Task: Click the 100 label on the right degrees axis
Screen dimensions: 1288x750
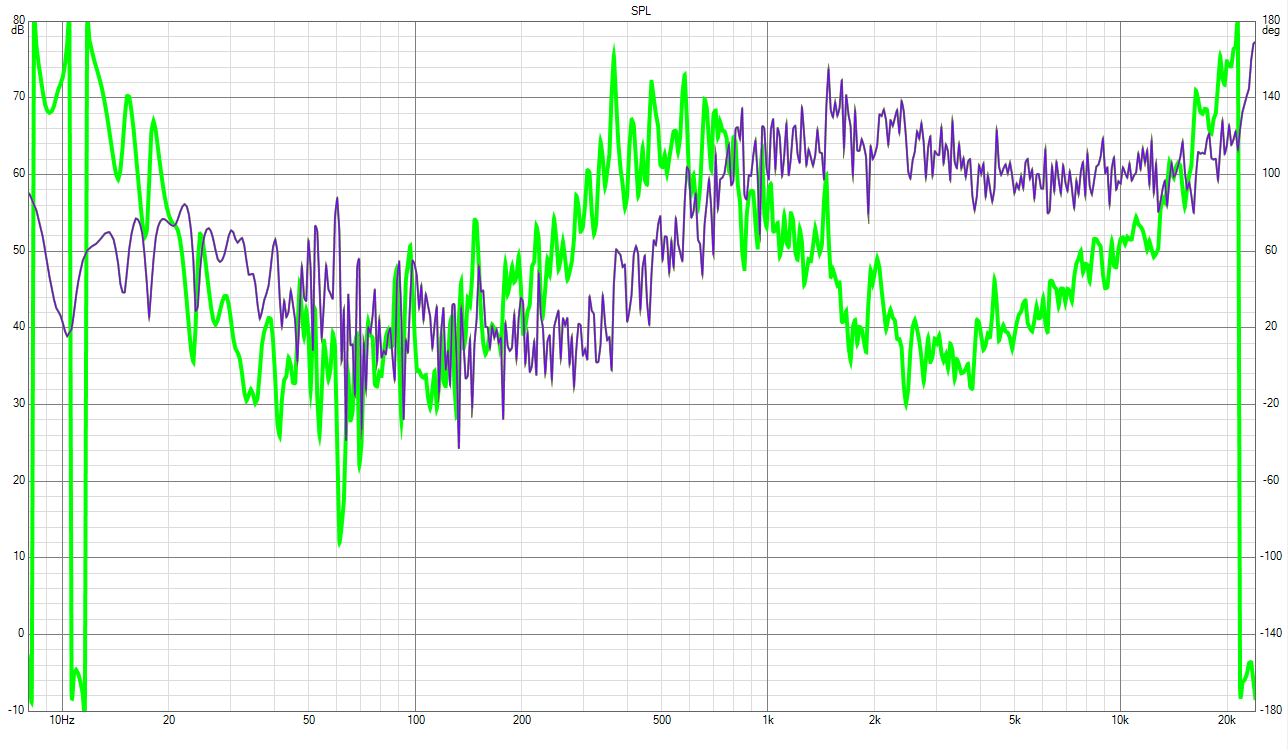Action: 1272,174
